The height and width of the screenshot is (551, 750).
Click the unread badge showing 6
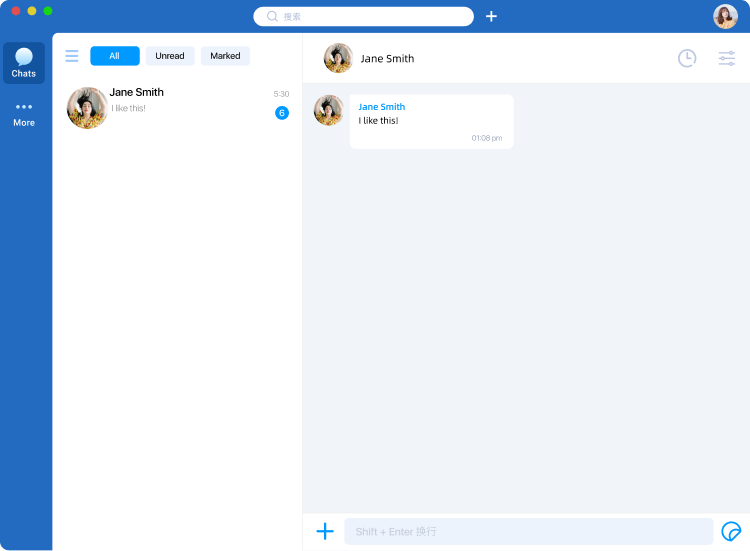[x=282, y=113]
